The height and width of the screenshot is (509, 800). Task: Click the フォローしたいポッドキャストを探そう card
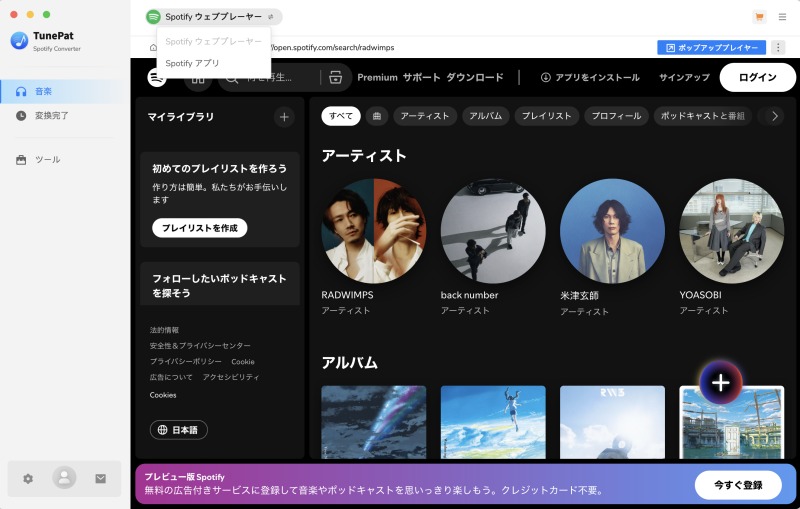click(x=220, y=284)
